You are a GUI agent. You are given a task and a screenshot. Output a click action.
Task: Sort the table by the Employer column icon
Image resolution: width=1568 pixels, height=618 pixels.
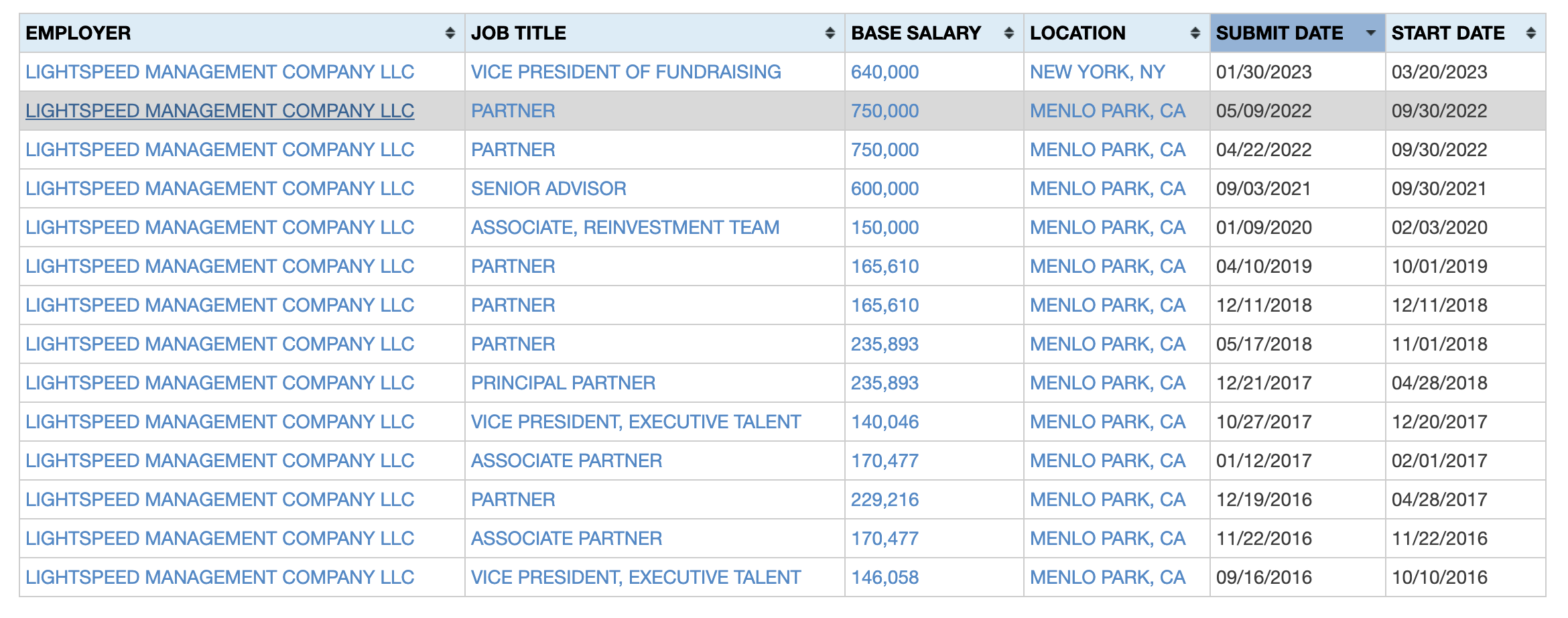point(450,33)
